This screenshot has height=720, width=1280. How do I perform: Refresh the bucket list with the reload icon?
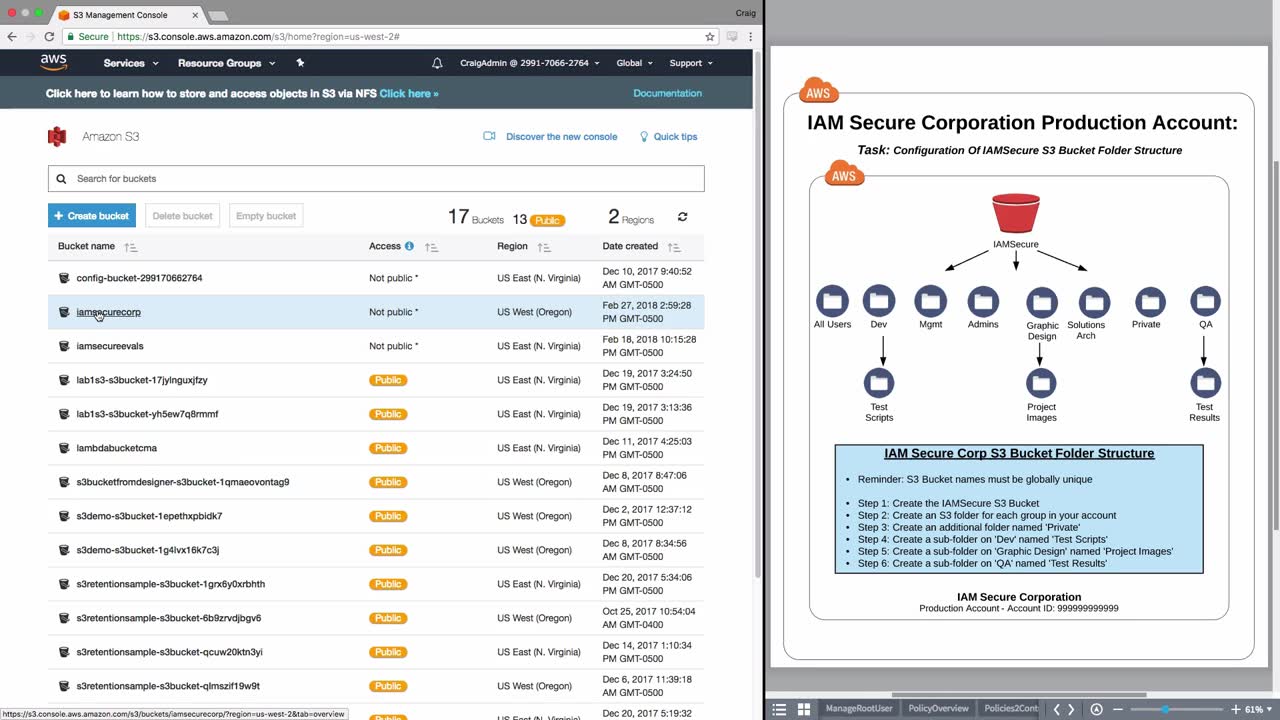click(x=683, y=217)
